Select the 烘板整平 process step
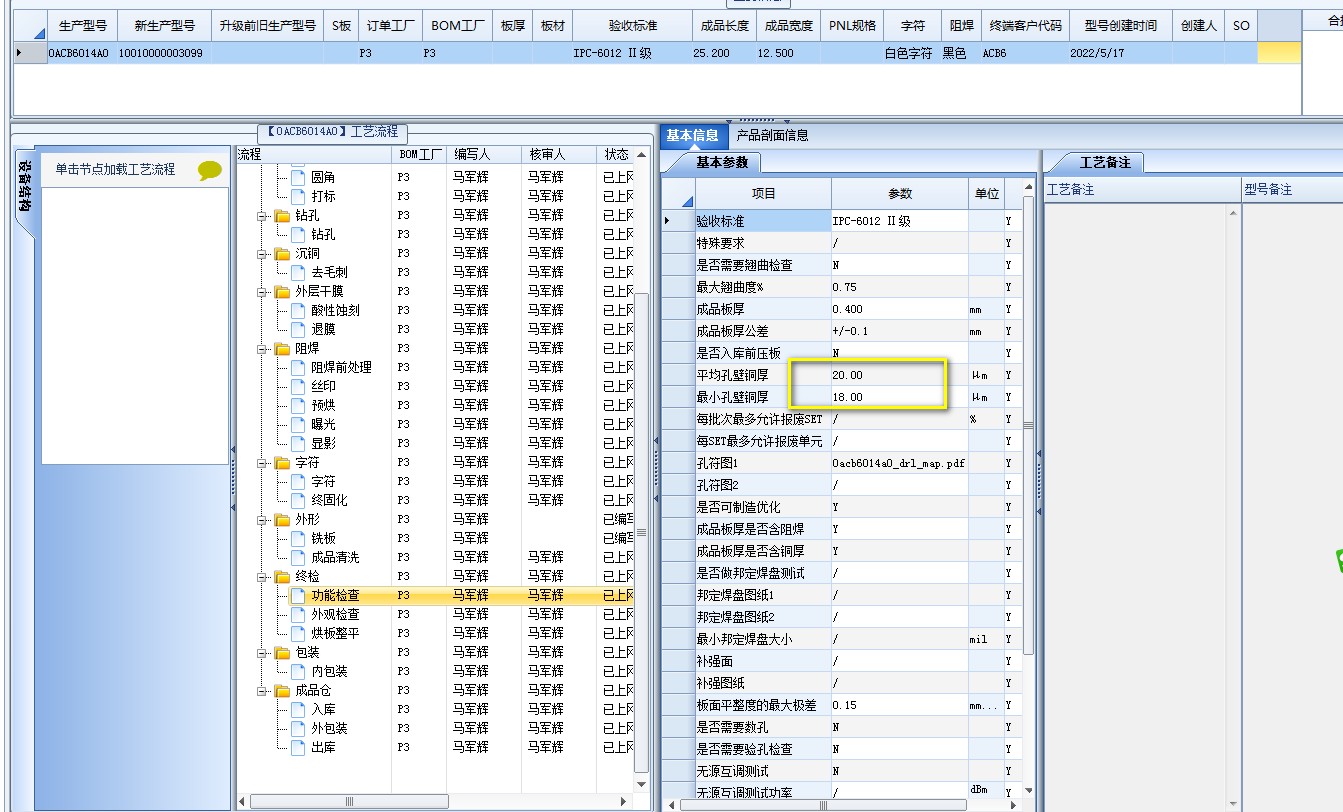Image resolution: width=1343 pixels, height=812 pixels. coord(335,633)
